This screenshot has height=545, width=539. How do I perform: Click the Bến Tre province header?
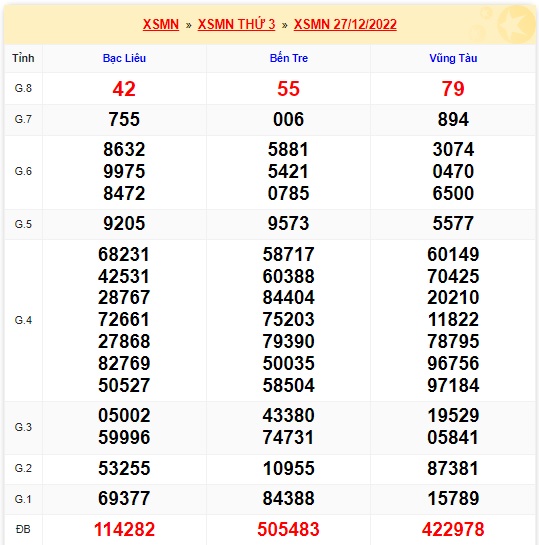coord(288,58)
